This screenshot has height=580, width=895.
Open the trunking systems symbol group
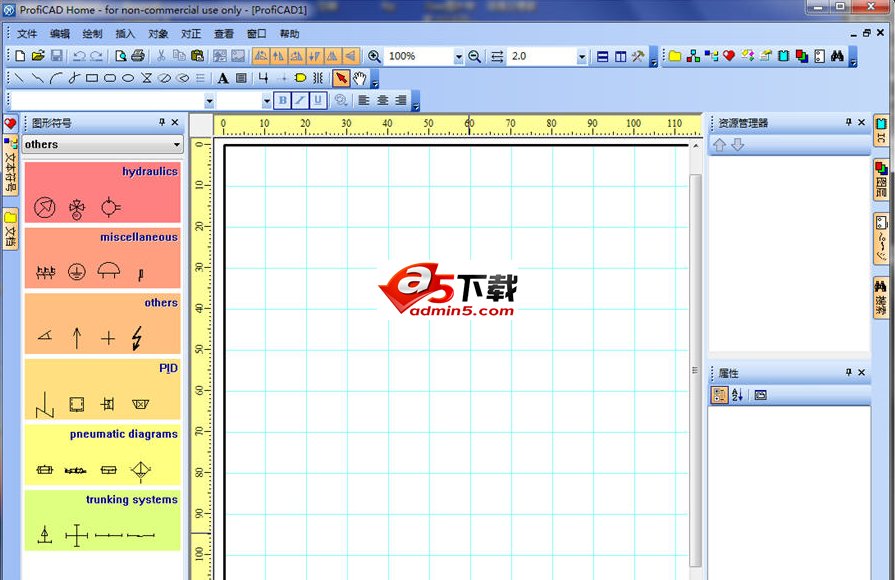click(103, 521)
